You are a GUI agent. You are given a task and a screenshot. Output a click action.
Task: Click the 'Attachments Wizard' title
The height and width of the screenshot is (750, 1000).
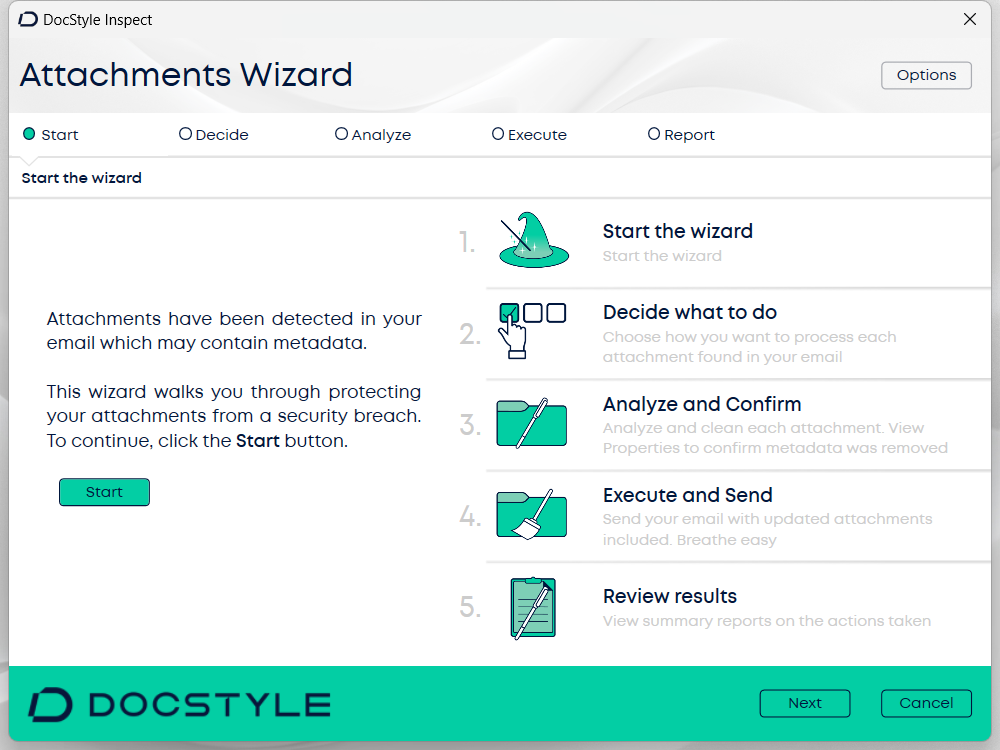(x=186, y=75)
